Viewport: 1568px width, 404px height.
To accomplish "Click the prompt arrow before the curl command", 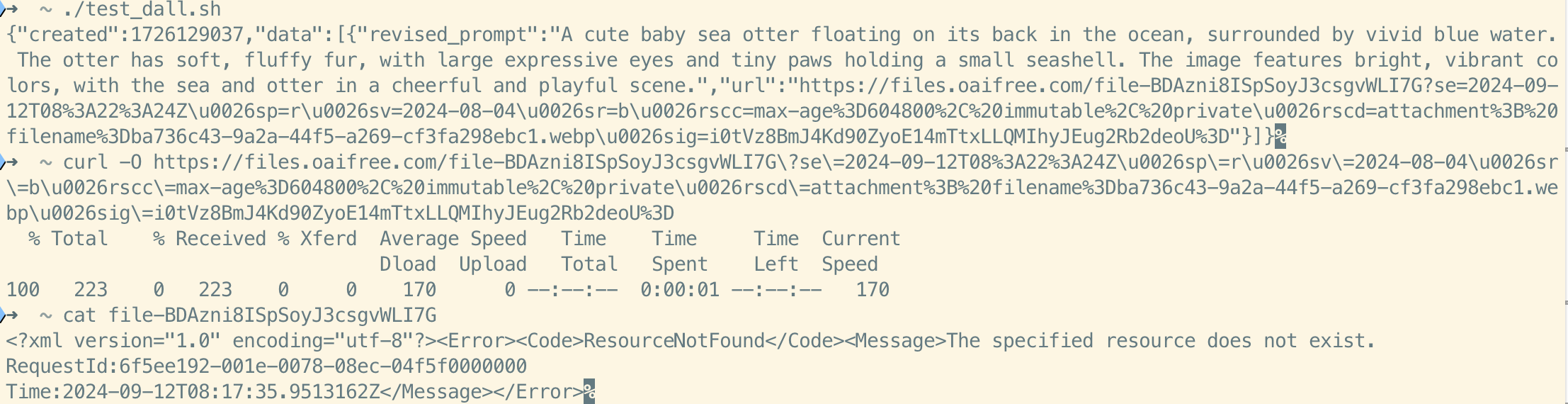I will (10, 162).
